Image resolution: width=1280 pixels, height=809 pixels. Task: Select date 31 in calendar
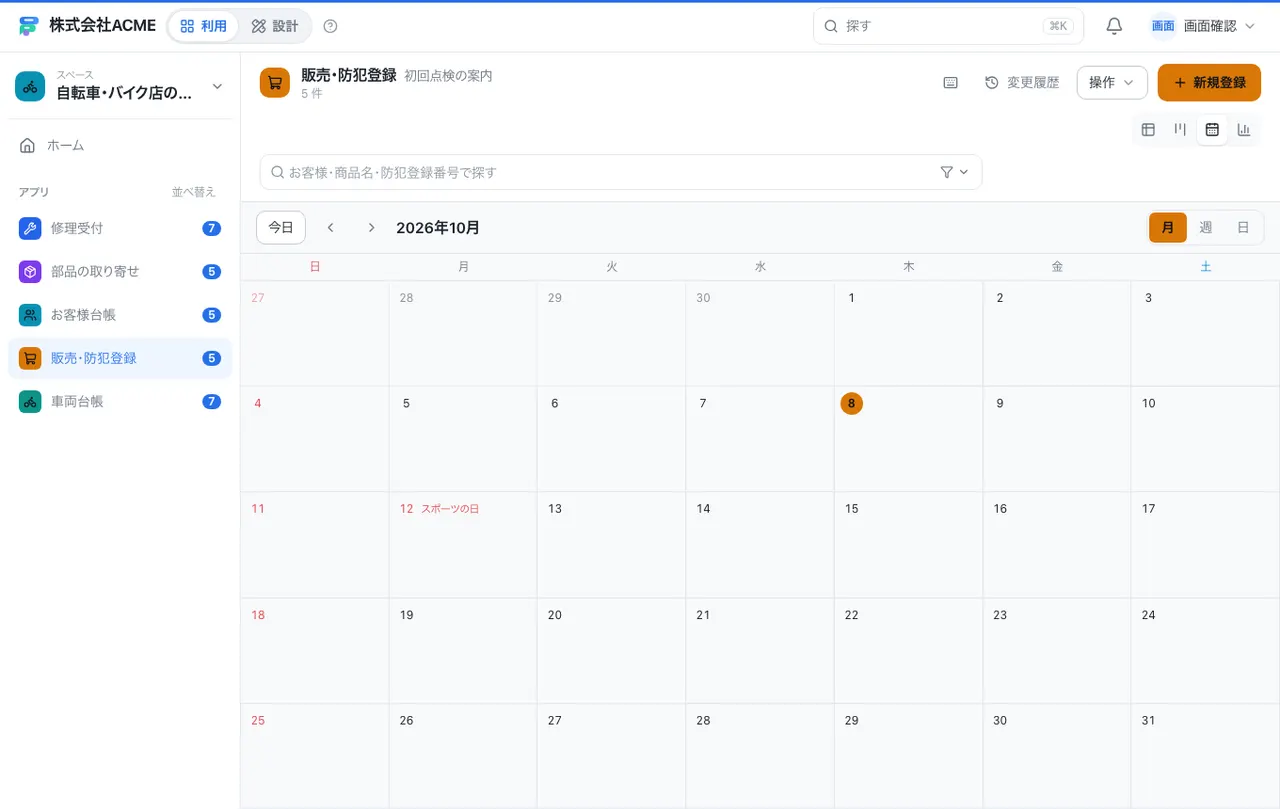coord(1149,721)
